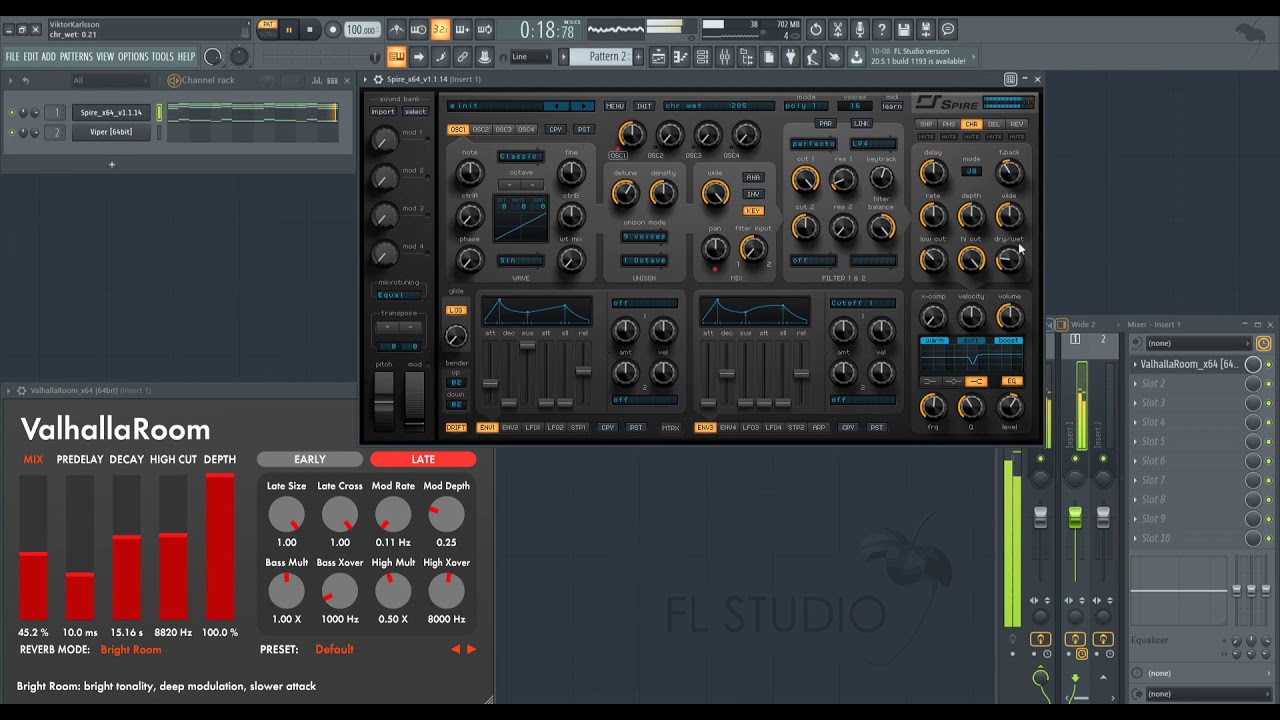Switch to the EARLY tab in ValhallaRoom
This screenshot has height=720, width=1280.
click(310, 460)
